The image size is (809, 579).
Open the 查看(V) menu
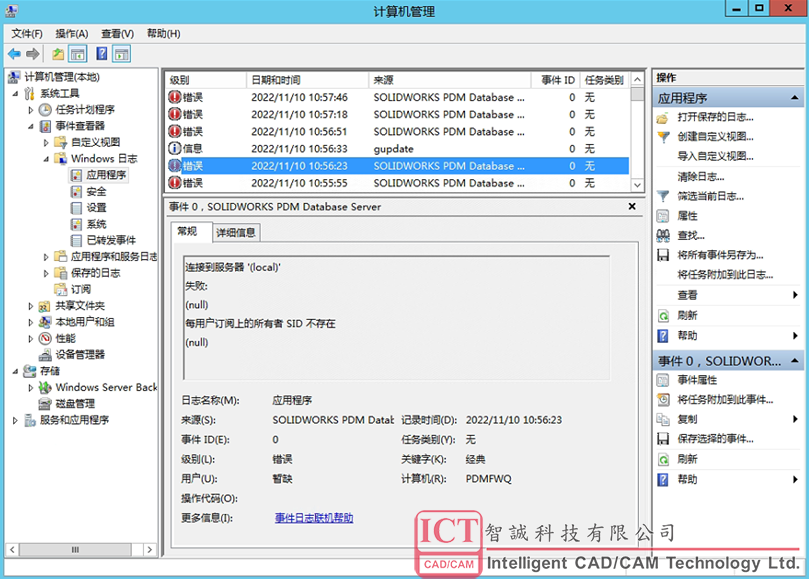pyautogui.click(x=118, y=34)
